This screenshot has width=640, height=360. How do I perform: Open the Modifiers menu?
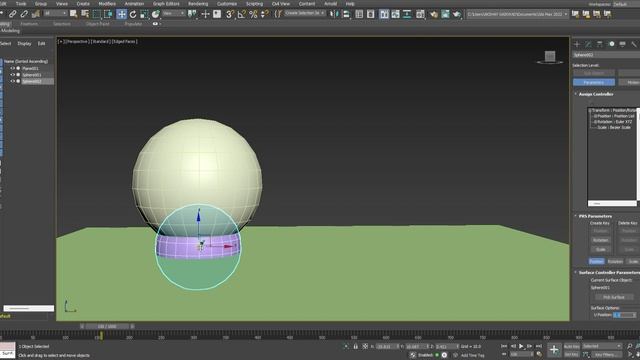tap(107, 4)
